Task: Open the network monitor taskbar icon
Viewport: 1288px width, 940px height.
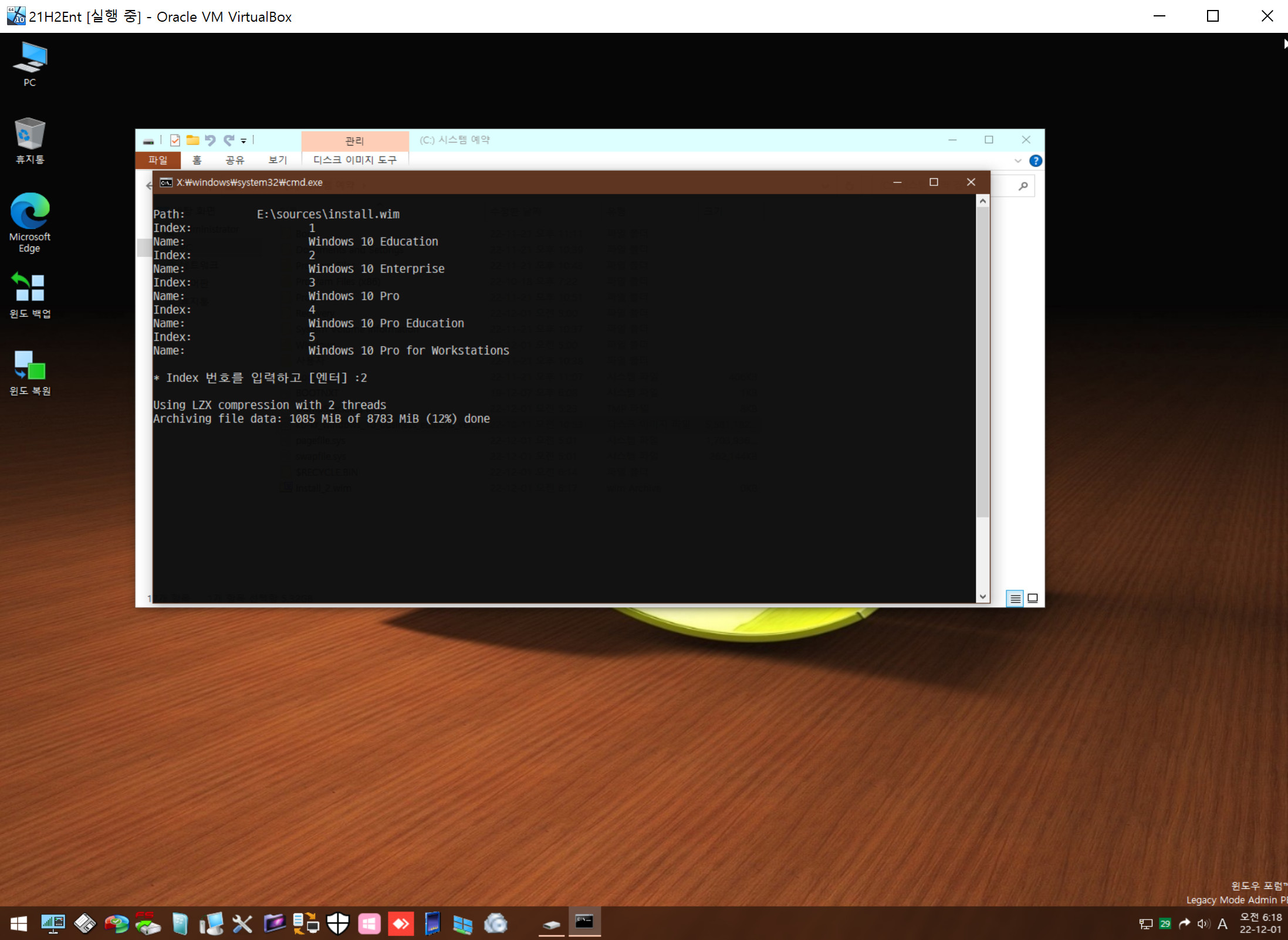Action: (x=53, y=924)
